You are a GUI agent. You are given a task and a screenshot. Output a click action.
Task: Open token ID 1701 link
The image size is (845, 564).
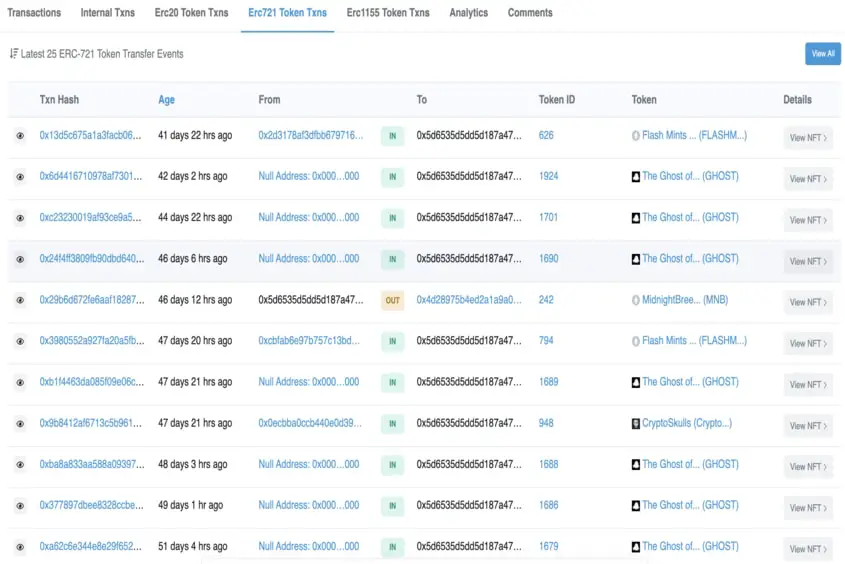click(549, 217)
